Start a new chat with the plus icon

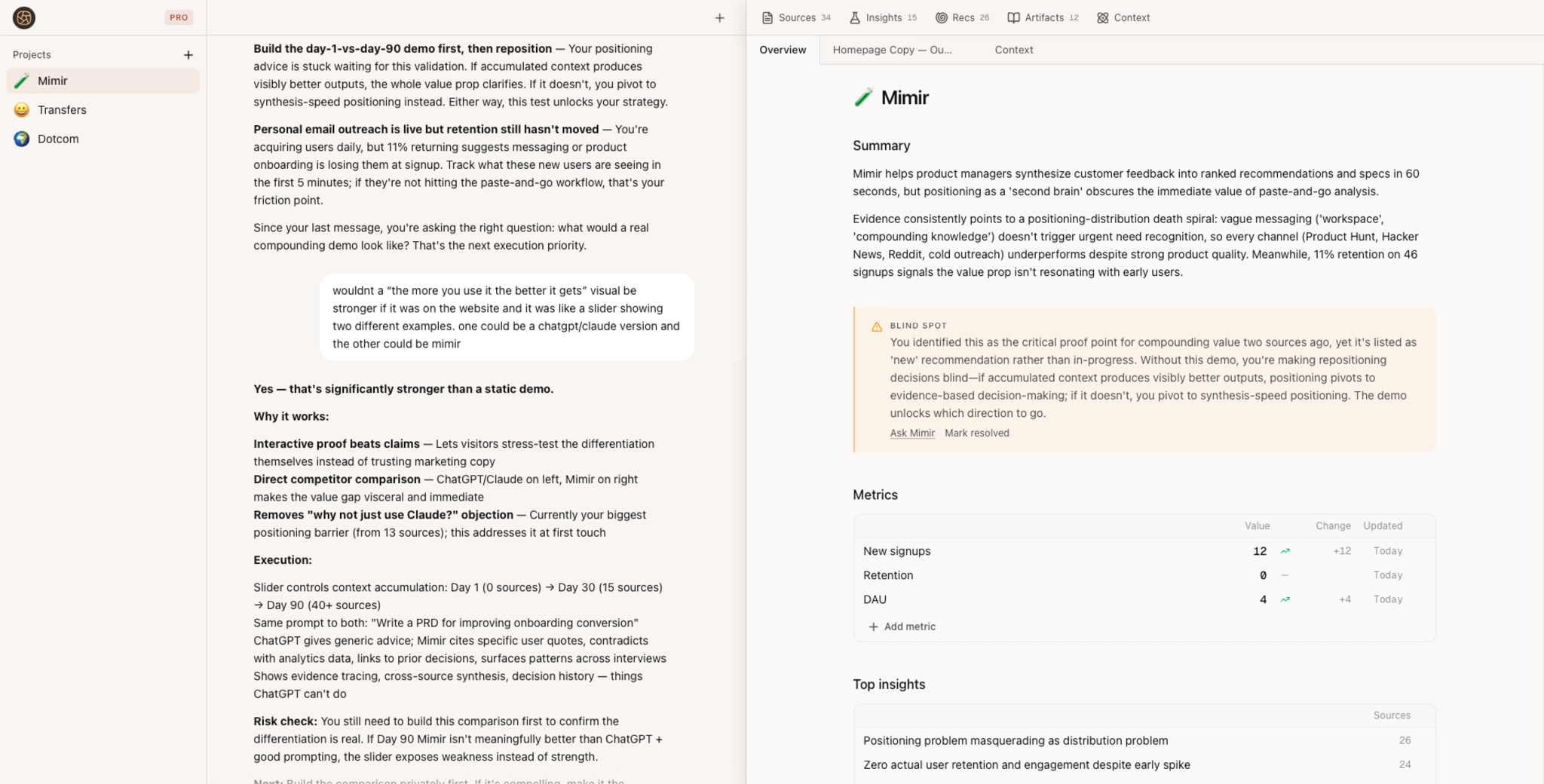click(719, 17)
